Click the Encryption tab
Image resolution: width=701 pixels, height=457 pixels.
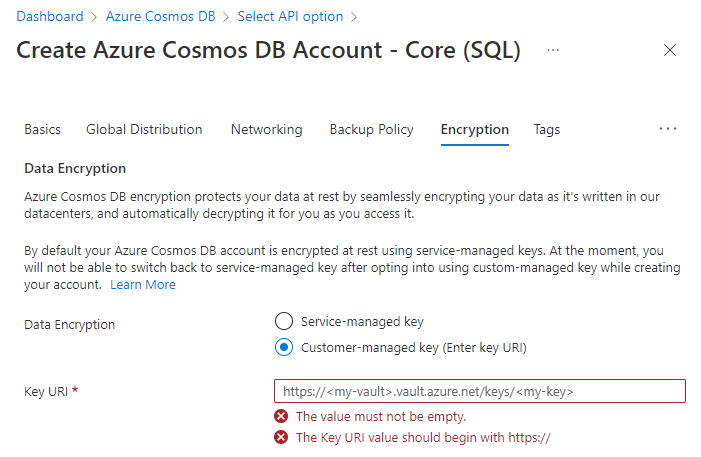[474, 129]
